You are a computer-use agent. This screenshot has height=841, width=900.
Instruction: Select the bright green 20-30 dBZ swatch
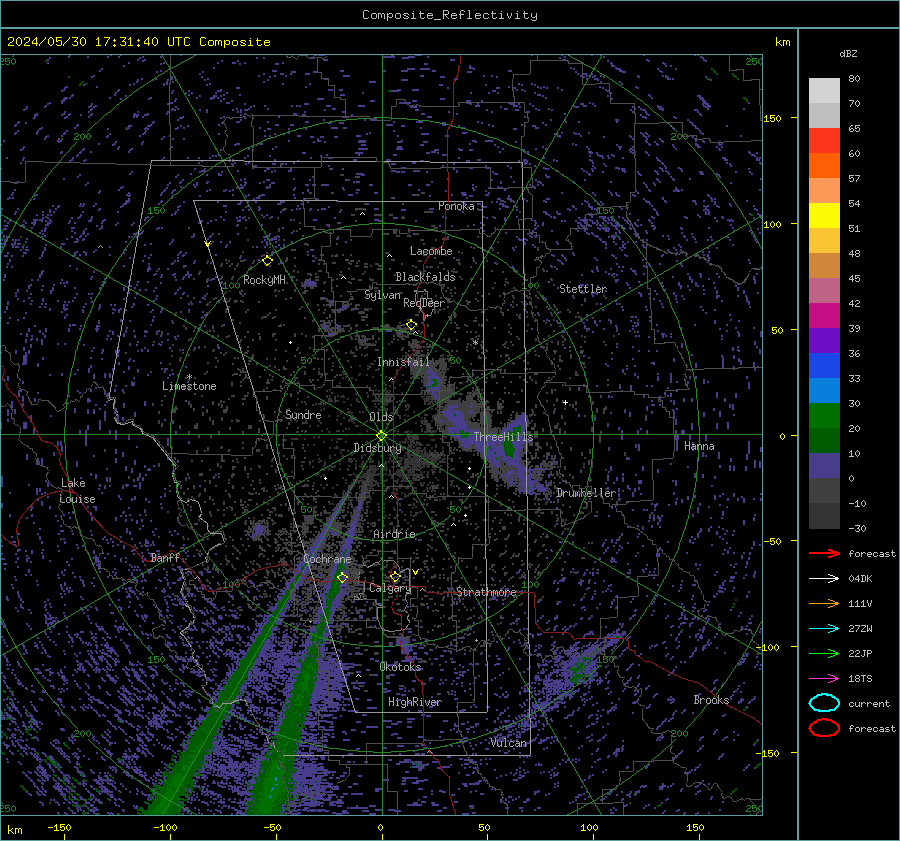pos(824,416)
